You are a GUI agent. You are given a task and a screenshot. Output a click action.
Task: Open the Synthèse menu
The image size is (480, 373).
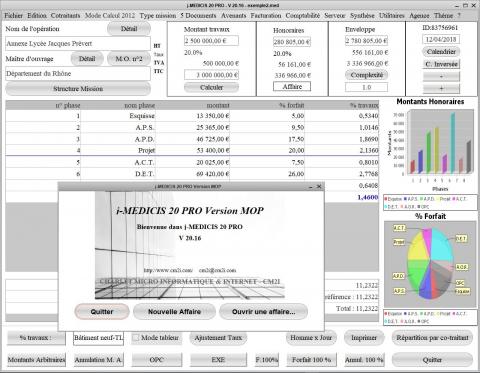click(362, 16)
